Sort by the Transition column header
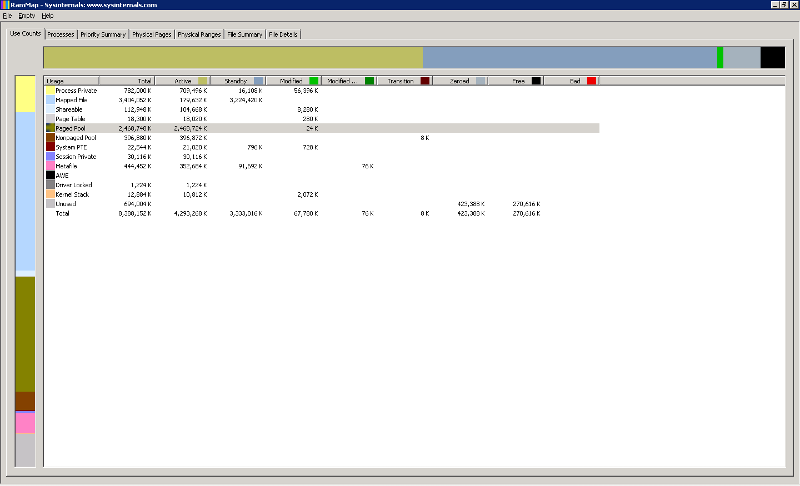800x486 pixels. (x=405, y=81)
